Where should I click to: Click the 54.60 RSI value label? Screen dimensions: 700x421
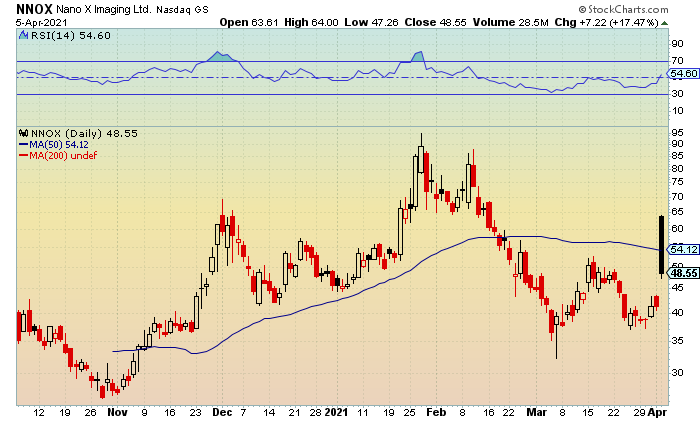click(683, 74)
